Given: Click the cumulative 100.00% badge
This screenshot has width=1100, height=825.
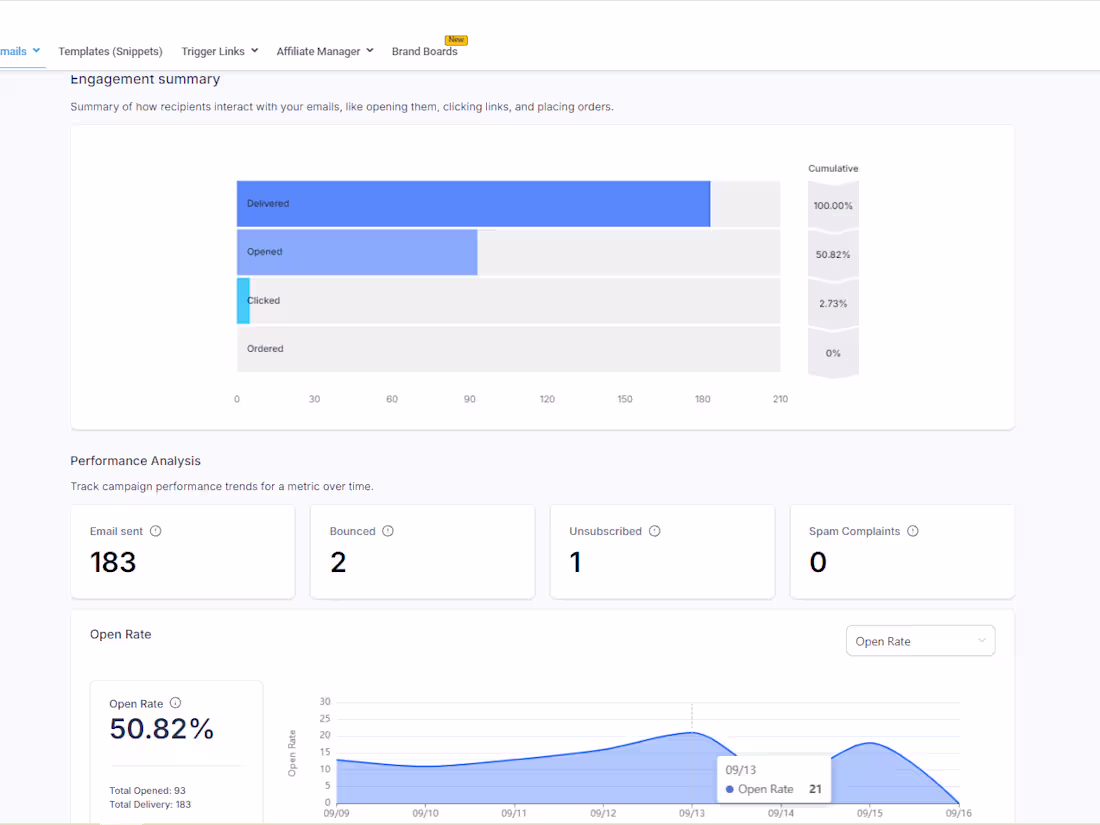Looking at the screenshot, I should point(833,205).
